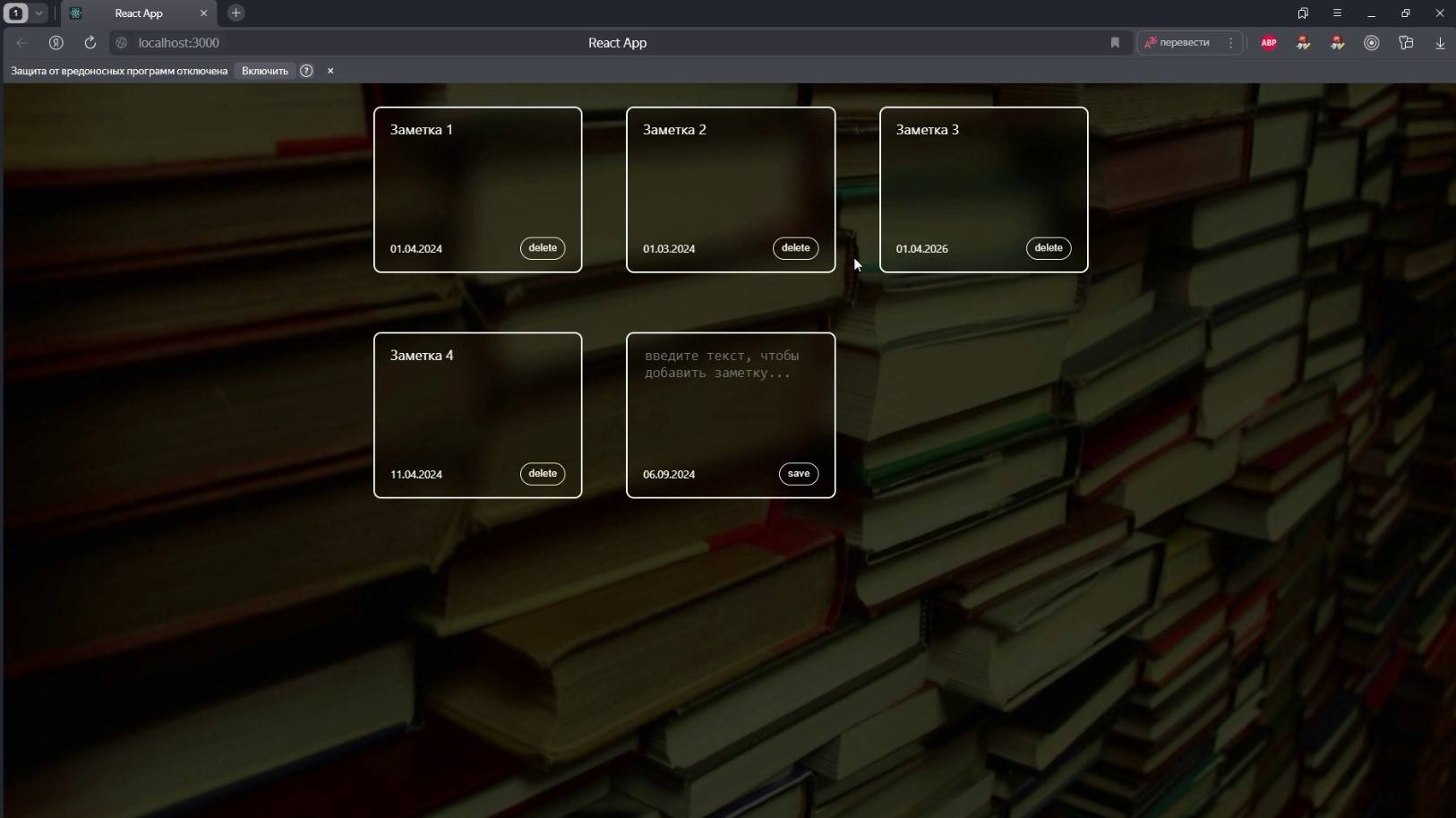Open the tab groups counter

[16, 13]
